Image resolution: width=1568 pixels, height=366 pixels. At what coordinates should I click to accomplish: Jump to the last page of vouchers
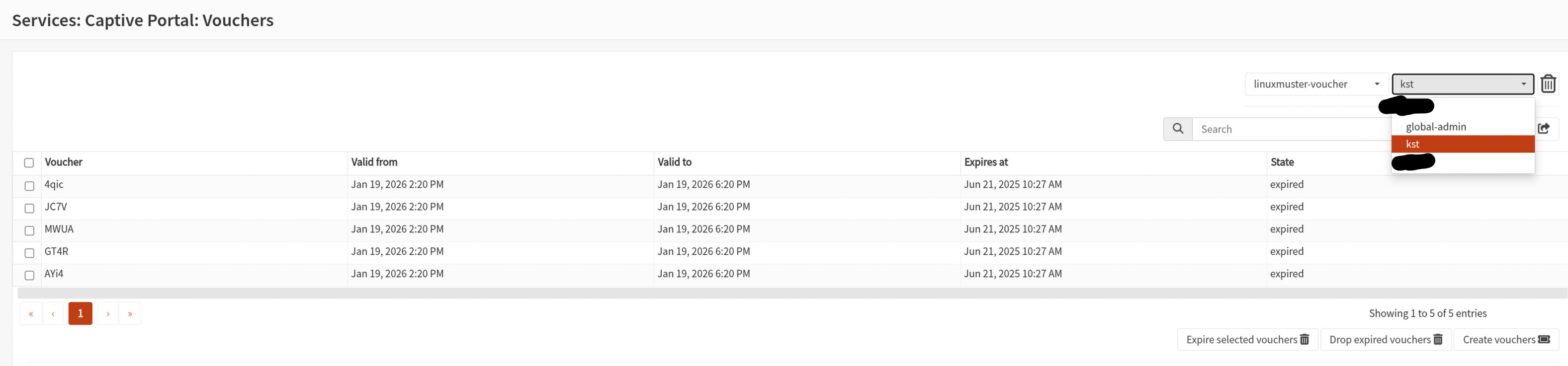click(x=130, y=314)
